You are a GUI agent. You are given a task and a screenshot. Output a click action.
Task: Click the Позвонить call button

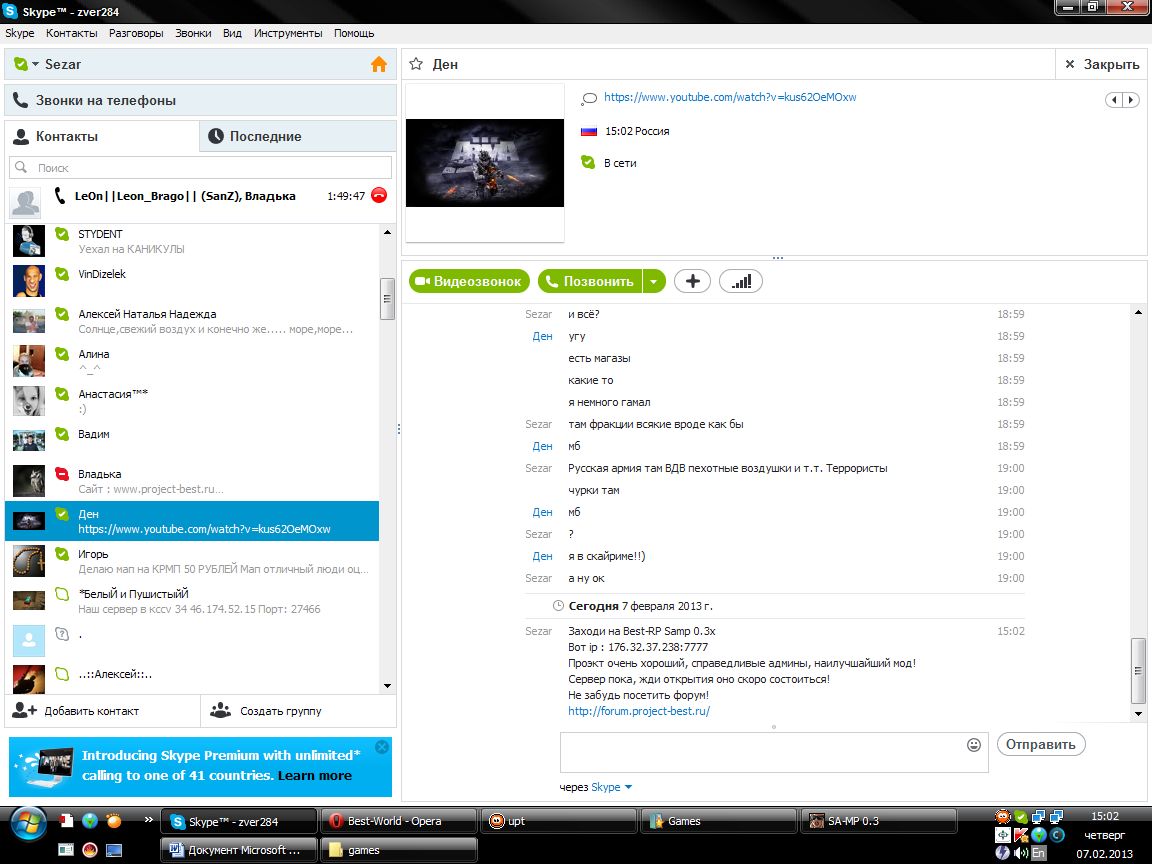[x=590, y=281]
